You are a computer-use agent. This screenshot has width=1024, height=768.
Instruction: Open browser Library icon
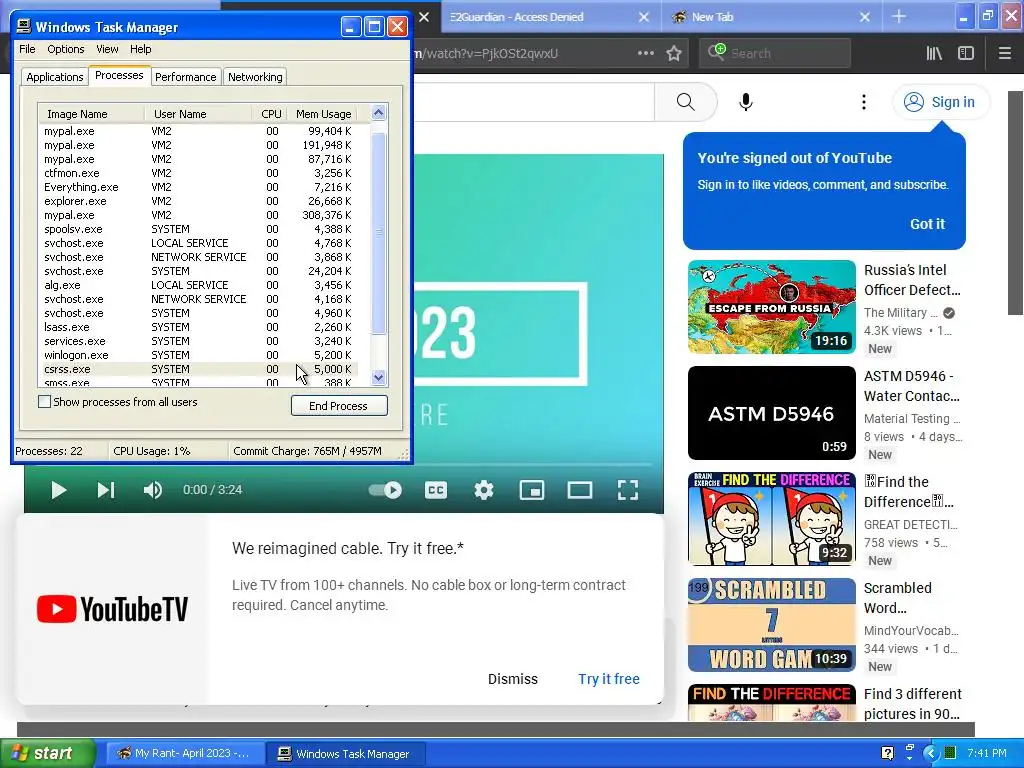[934, 53]
